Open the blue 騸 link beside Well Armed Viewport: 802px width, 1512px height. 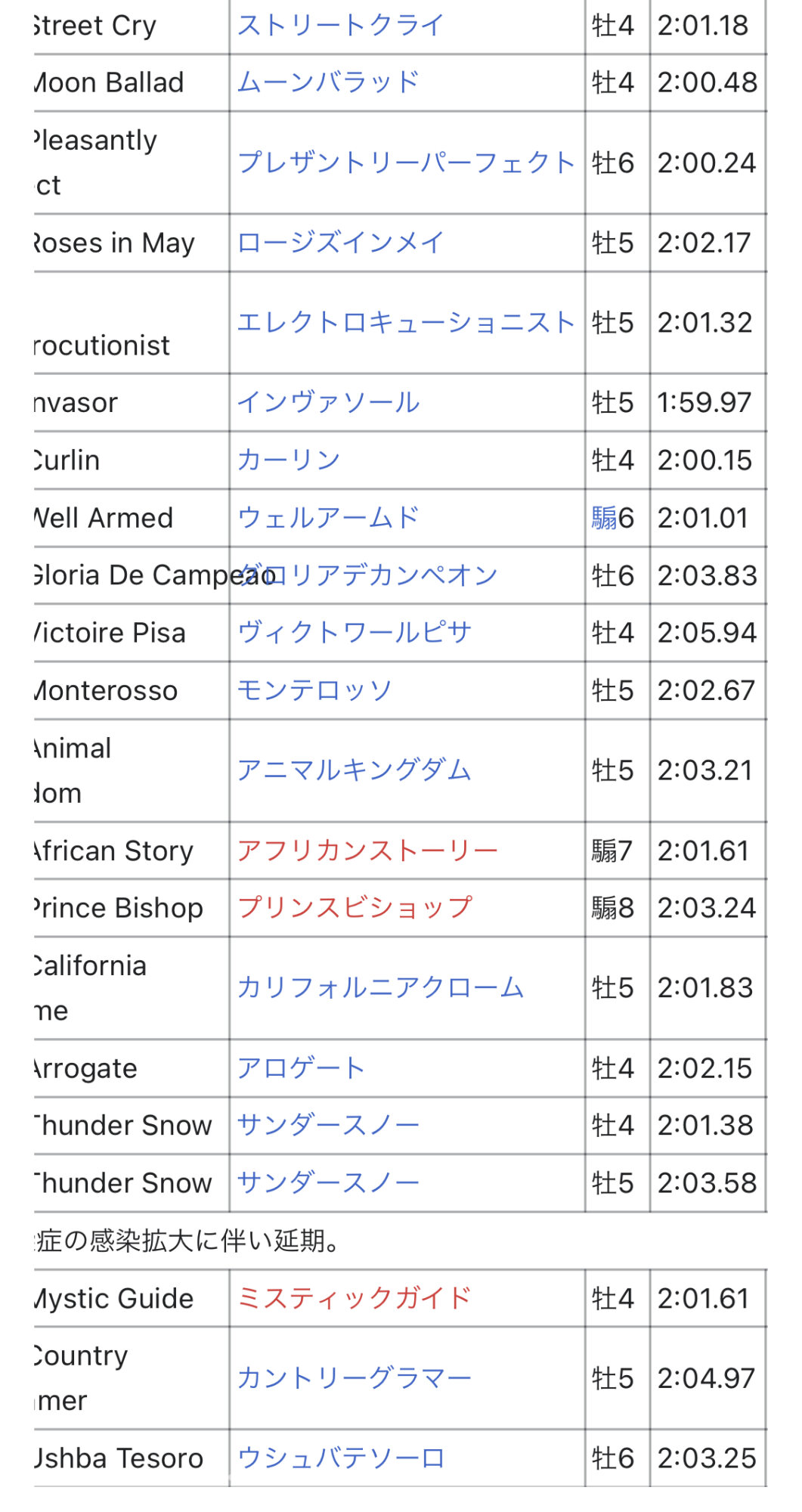604,518
